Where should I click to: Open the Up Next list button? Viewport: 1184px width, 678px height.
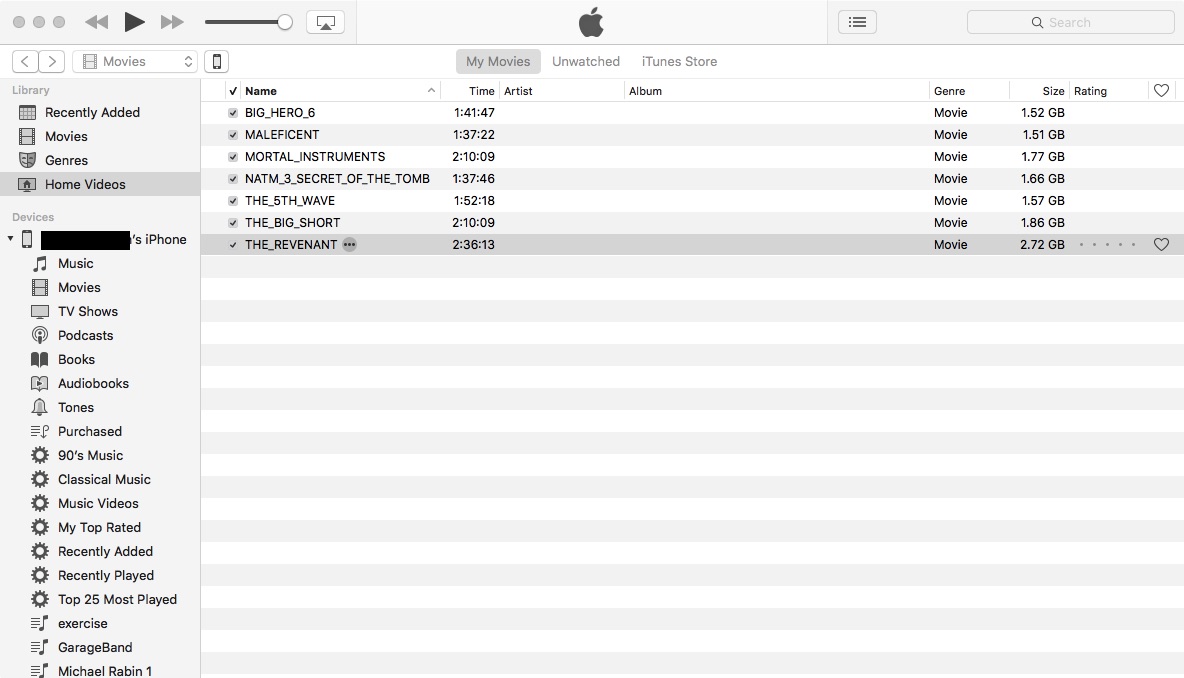point(857,22)
